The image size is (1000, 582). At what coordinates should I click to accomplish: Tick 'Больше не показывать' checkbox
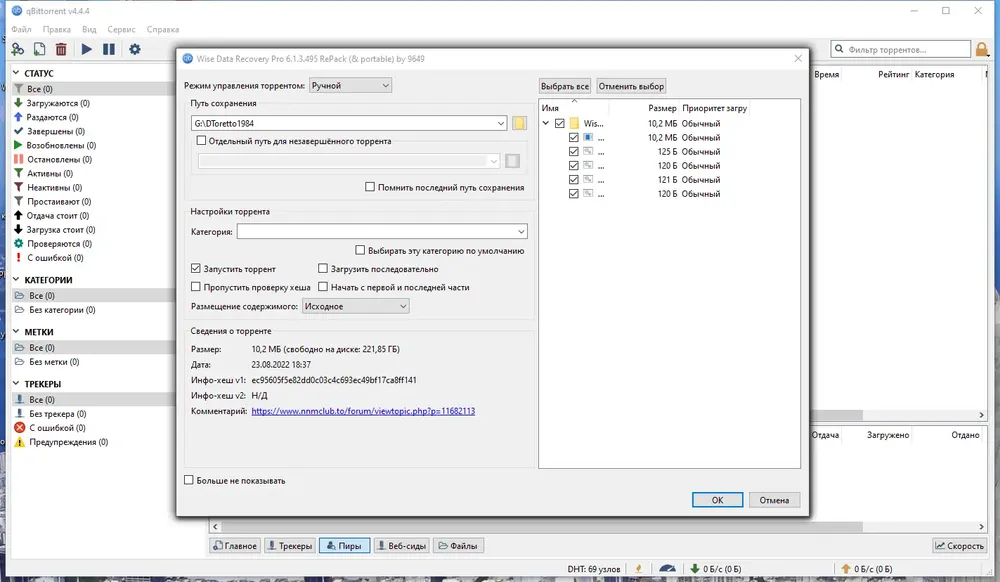pyautogui.click(x=189, y=480)
